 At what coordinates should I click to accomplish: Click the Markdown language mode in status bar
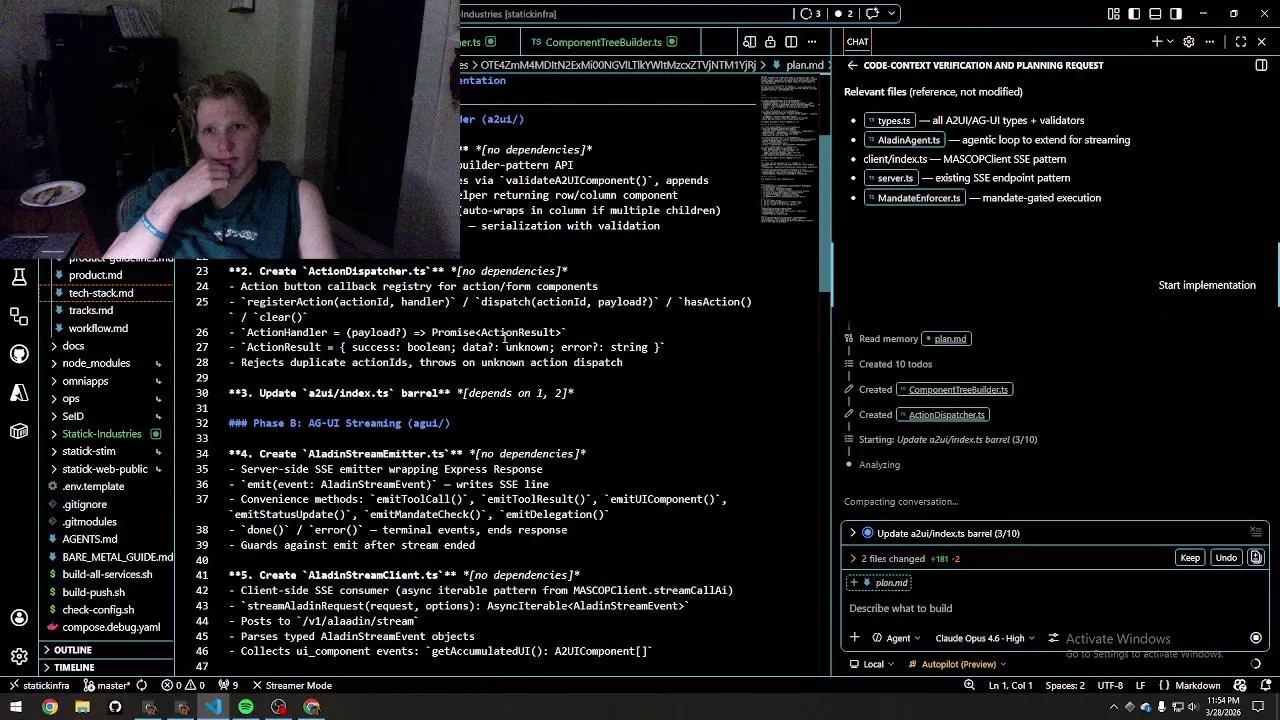coord(1197,685)
